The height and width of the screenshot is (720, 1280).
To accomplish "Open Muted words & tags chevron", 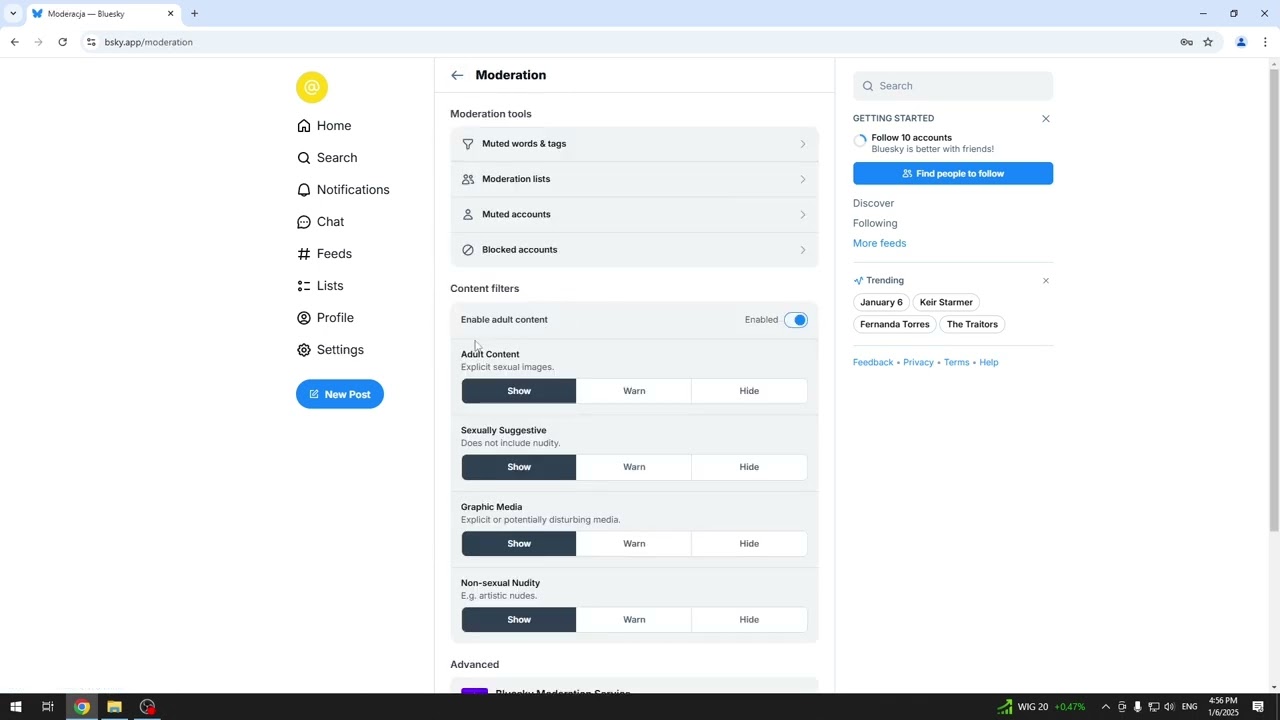I will point(802,144).
